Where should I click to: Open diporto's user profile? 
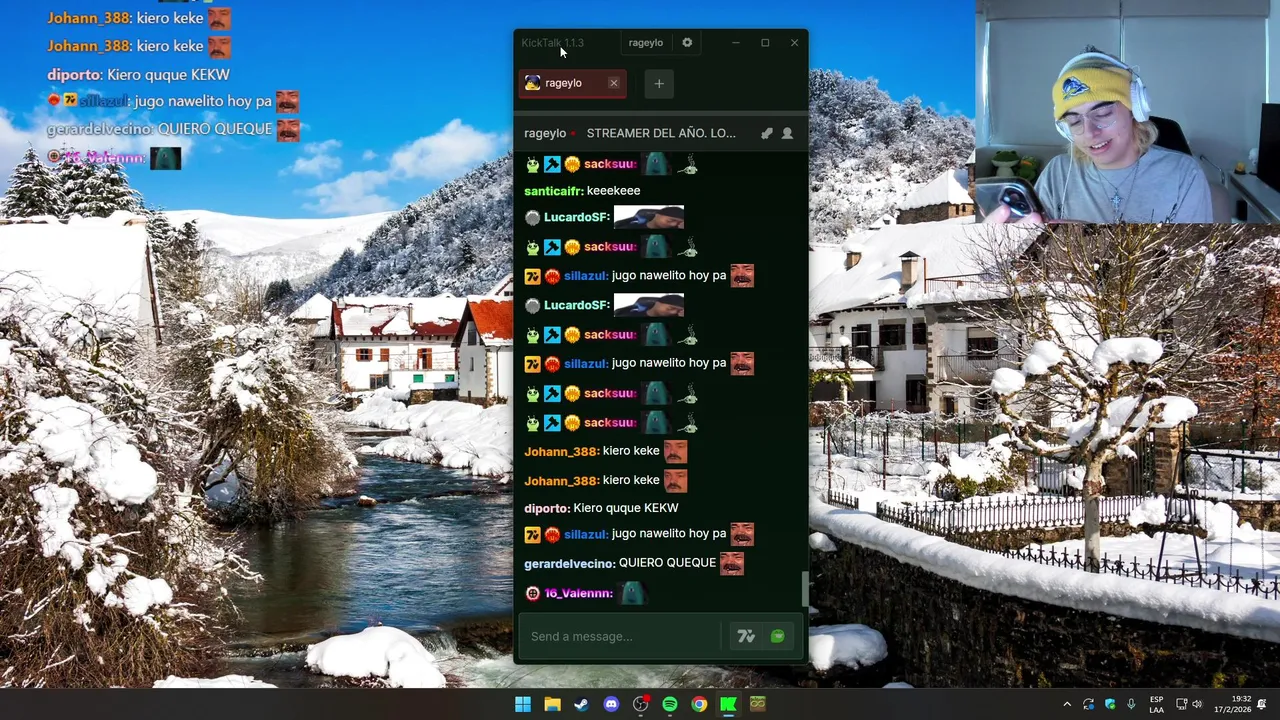click(x=547, y=509)
